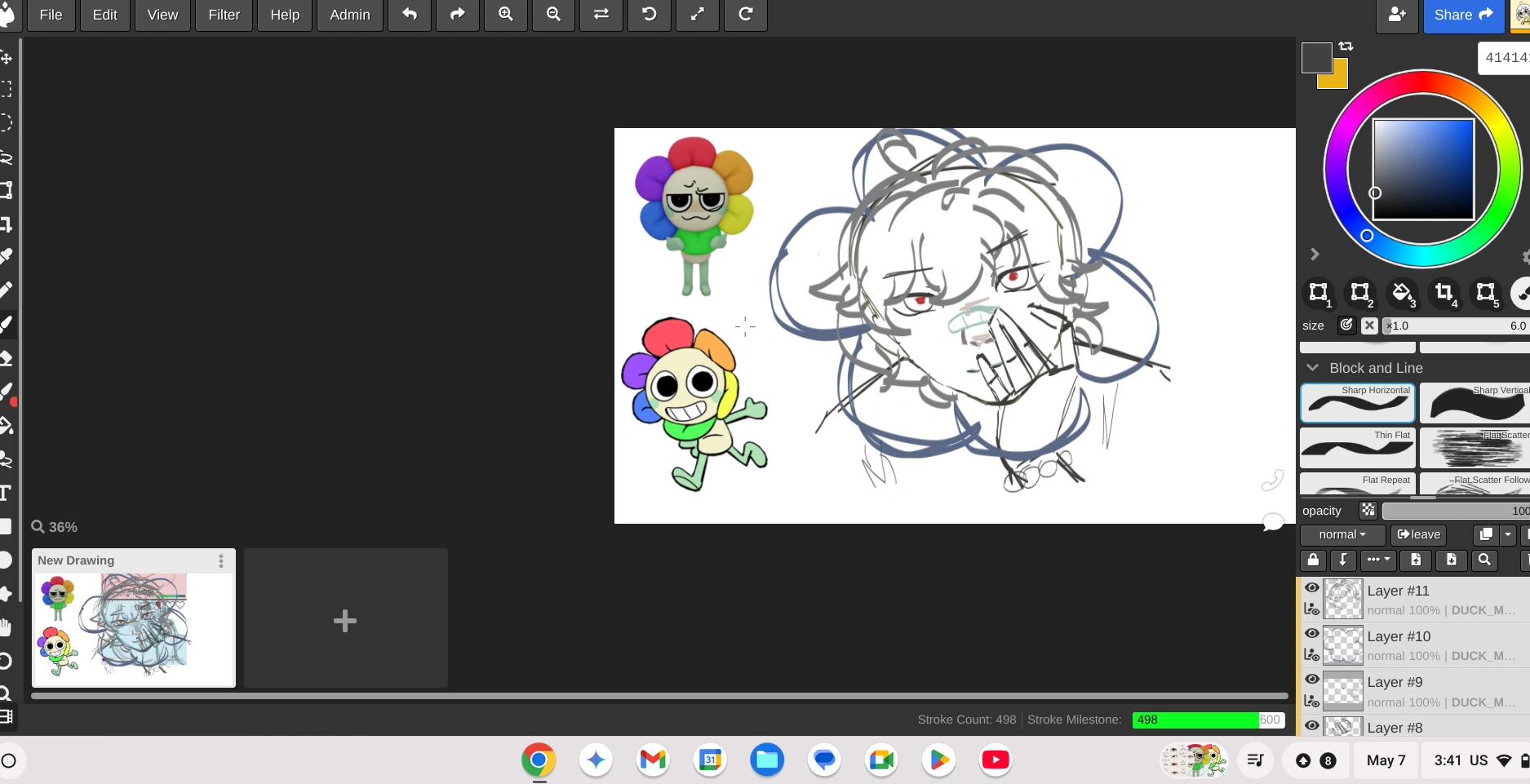Click the leave layer button
1530x784 pixels.
tap(1418, 534)
